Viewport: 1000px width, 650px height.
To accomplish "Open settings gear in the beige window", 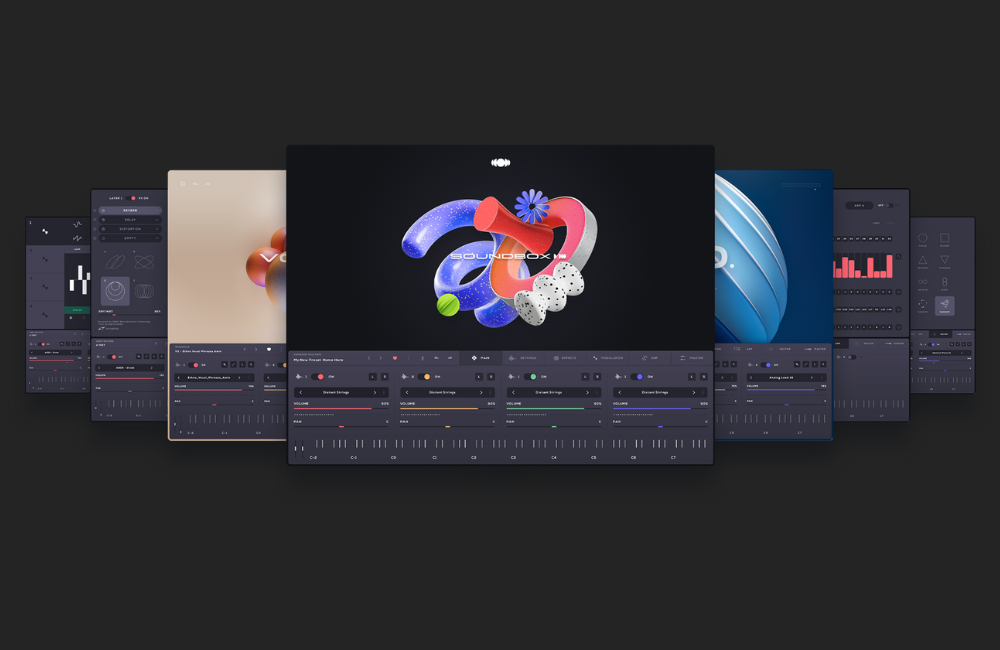I will pos(182,184).
